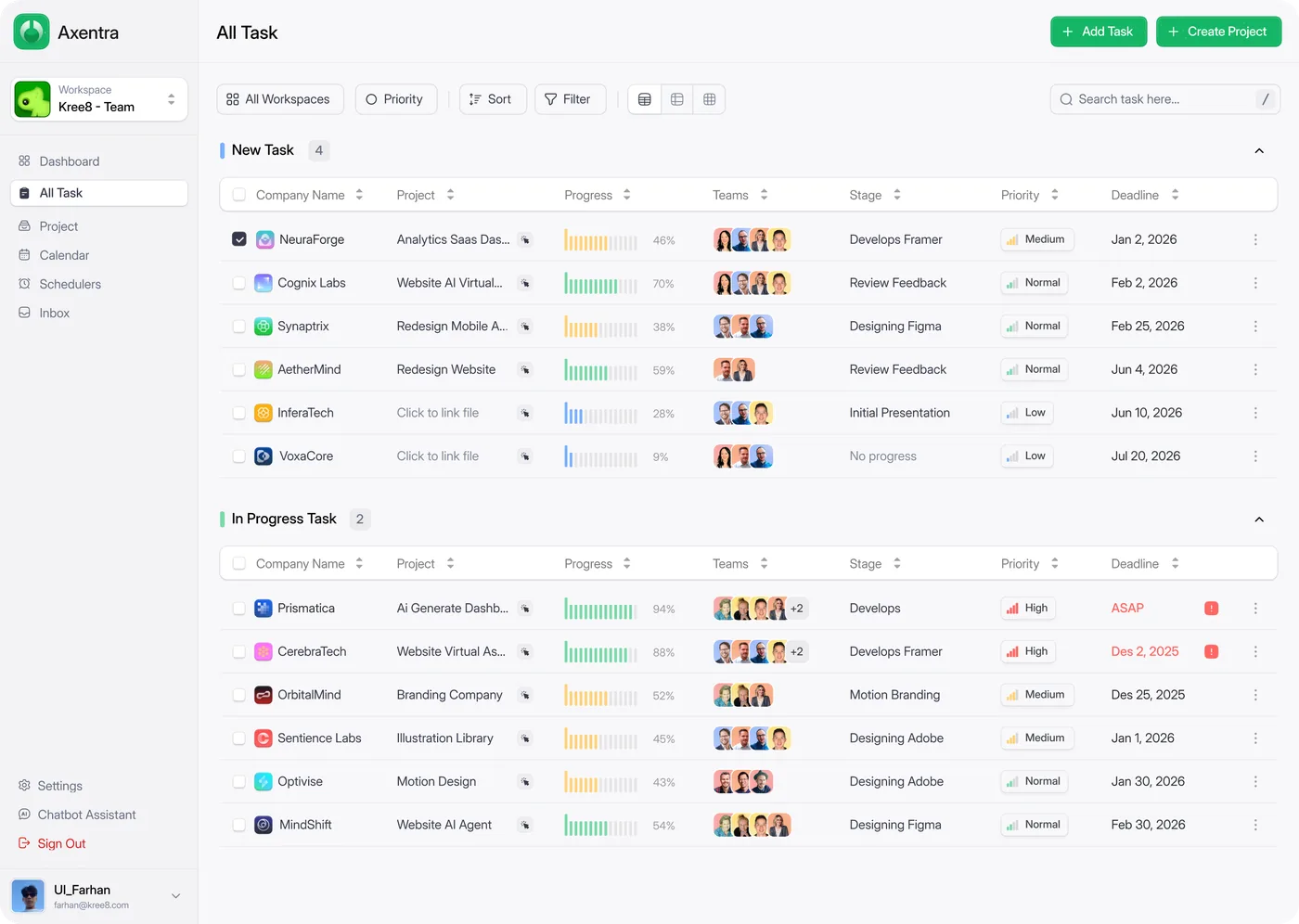Uncheck the NeuraForge row checkbox
Image resolution: width=1299 pixels, height=924 pixels.
239,239
